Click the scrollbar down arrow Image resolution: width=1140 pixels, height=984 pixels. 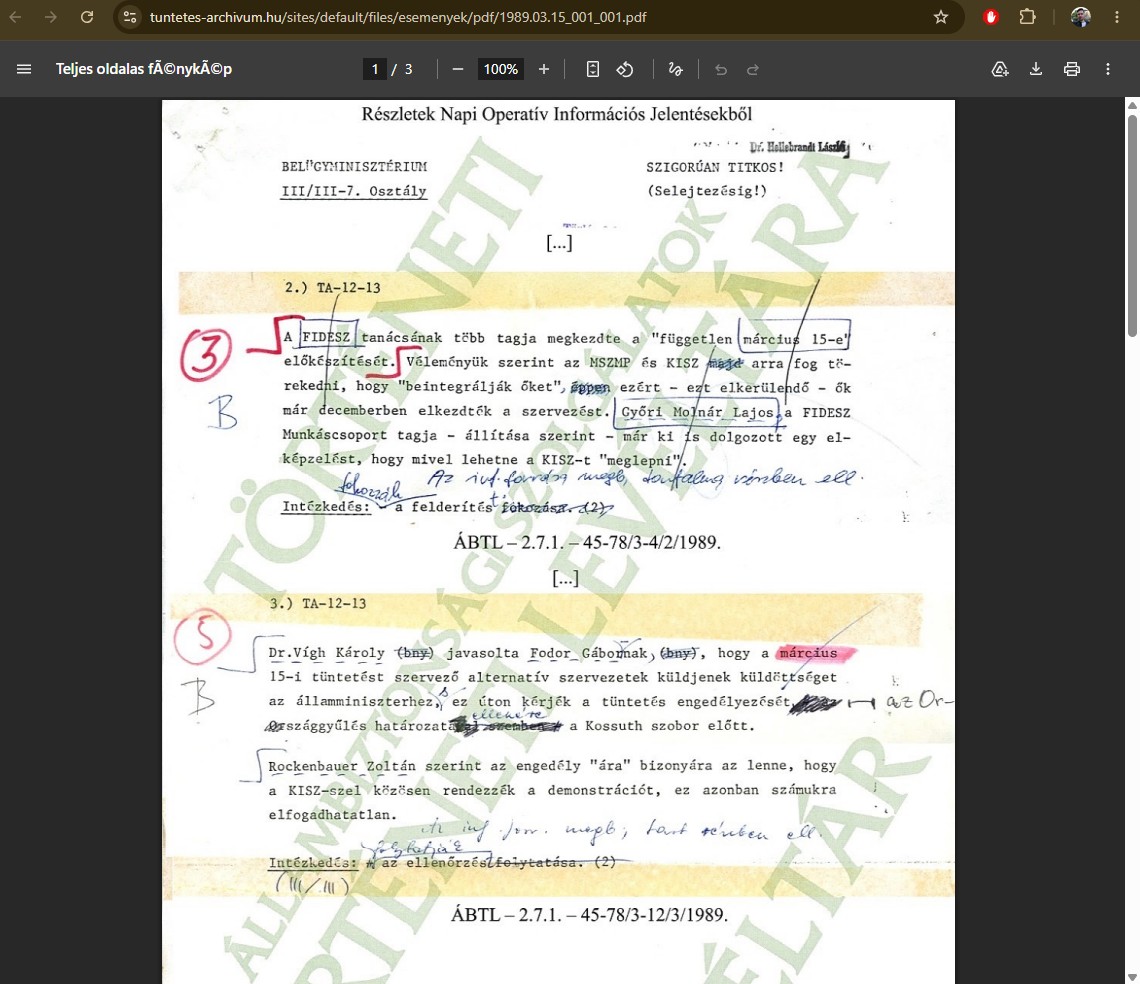pos(1132,977)
